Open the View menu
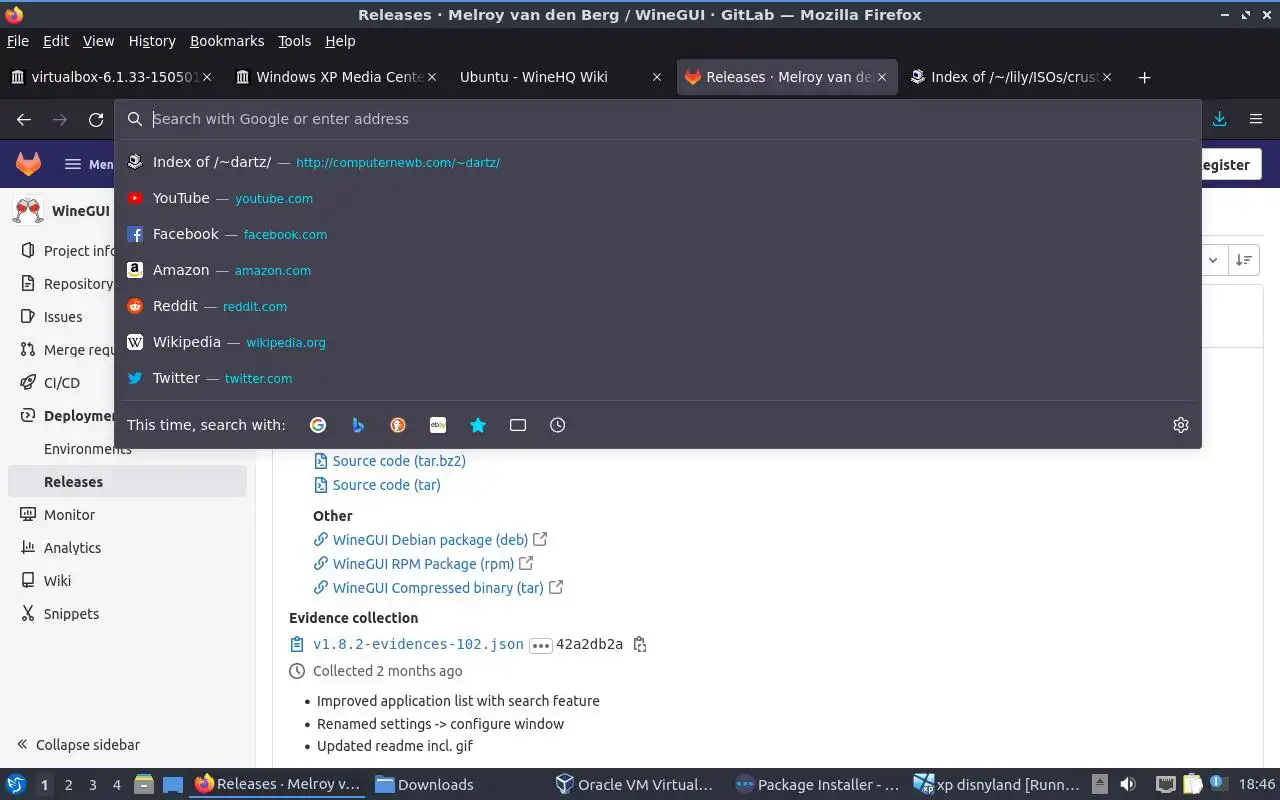This screenshot has height=800, width=1280. [98, 41]
